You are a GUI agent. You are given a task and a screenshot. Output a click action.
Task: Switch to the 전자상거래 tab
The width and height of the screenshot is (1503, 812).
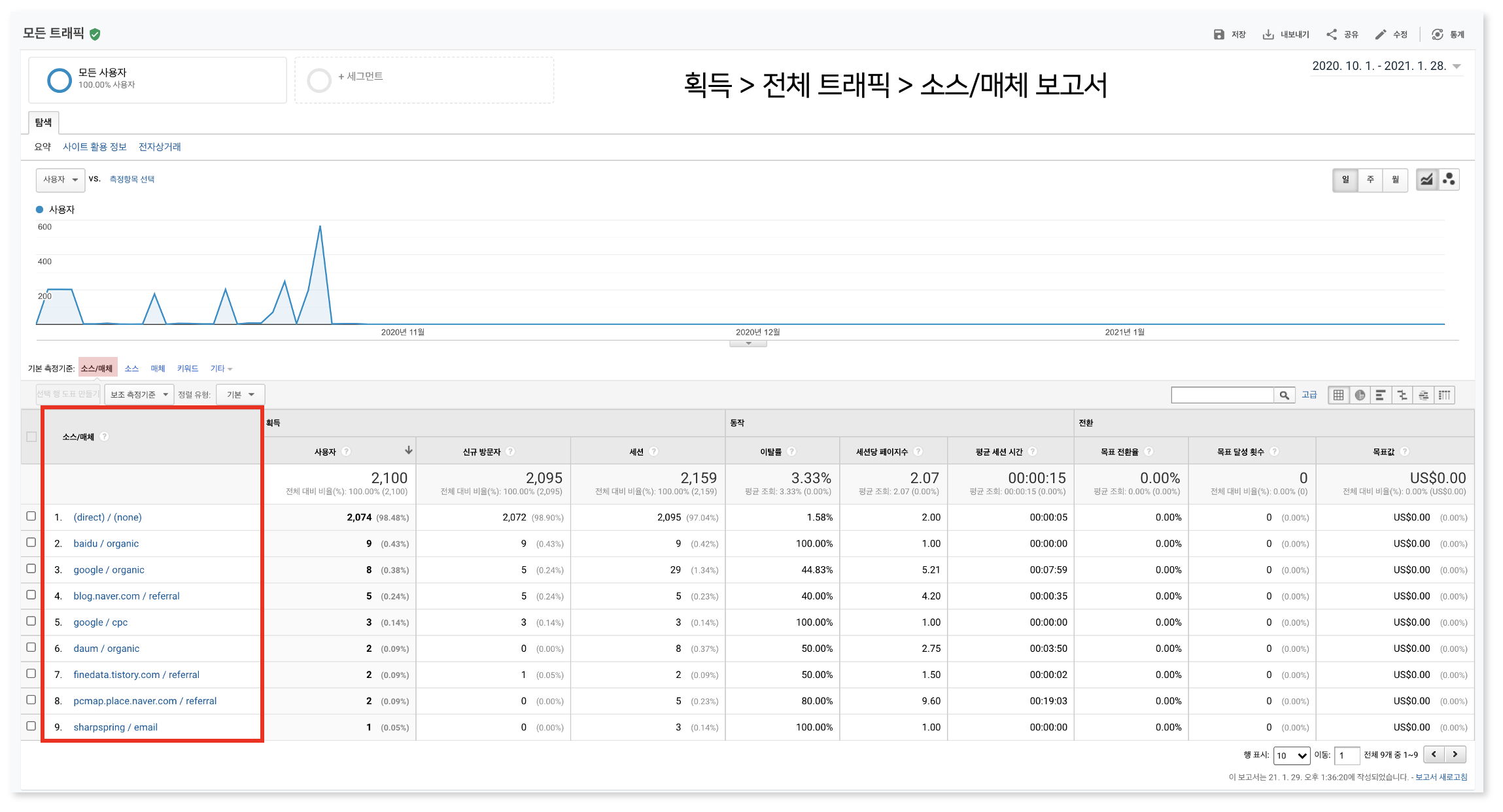click(x=160, y=146)
